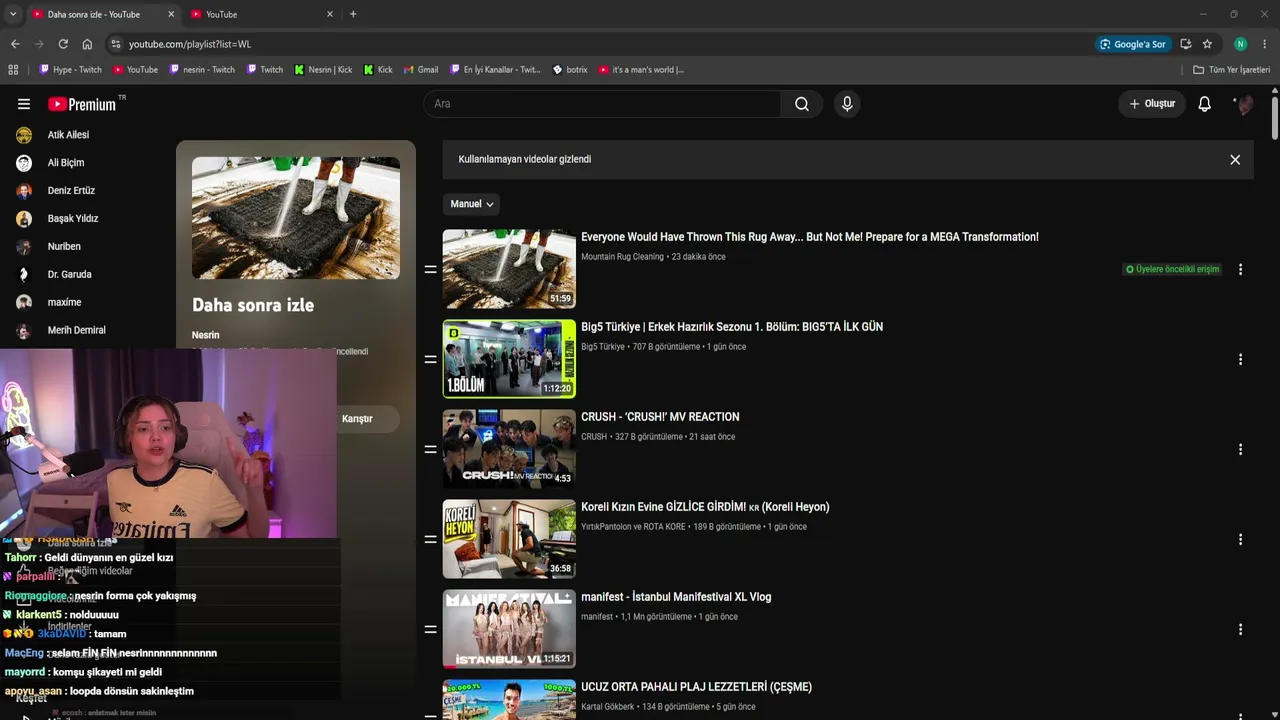Install the app from the address bar
The height and width of the screenshot is (720, 1280).
1185,44
